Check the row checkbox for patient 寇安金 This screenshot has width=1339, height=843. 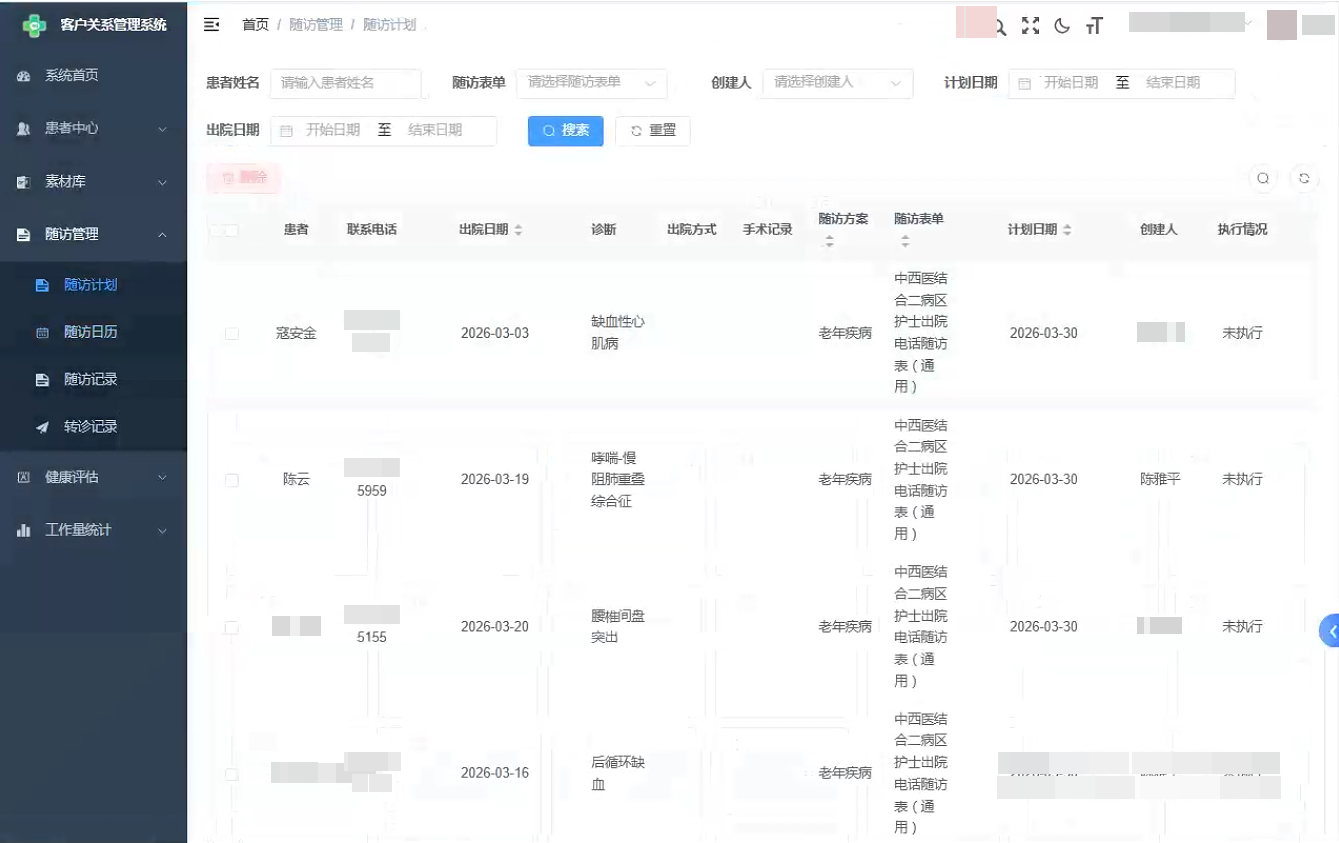(231, 333)
